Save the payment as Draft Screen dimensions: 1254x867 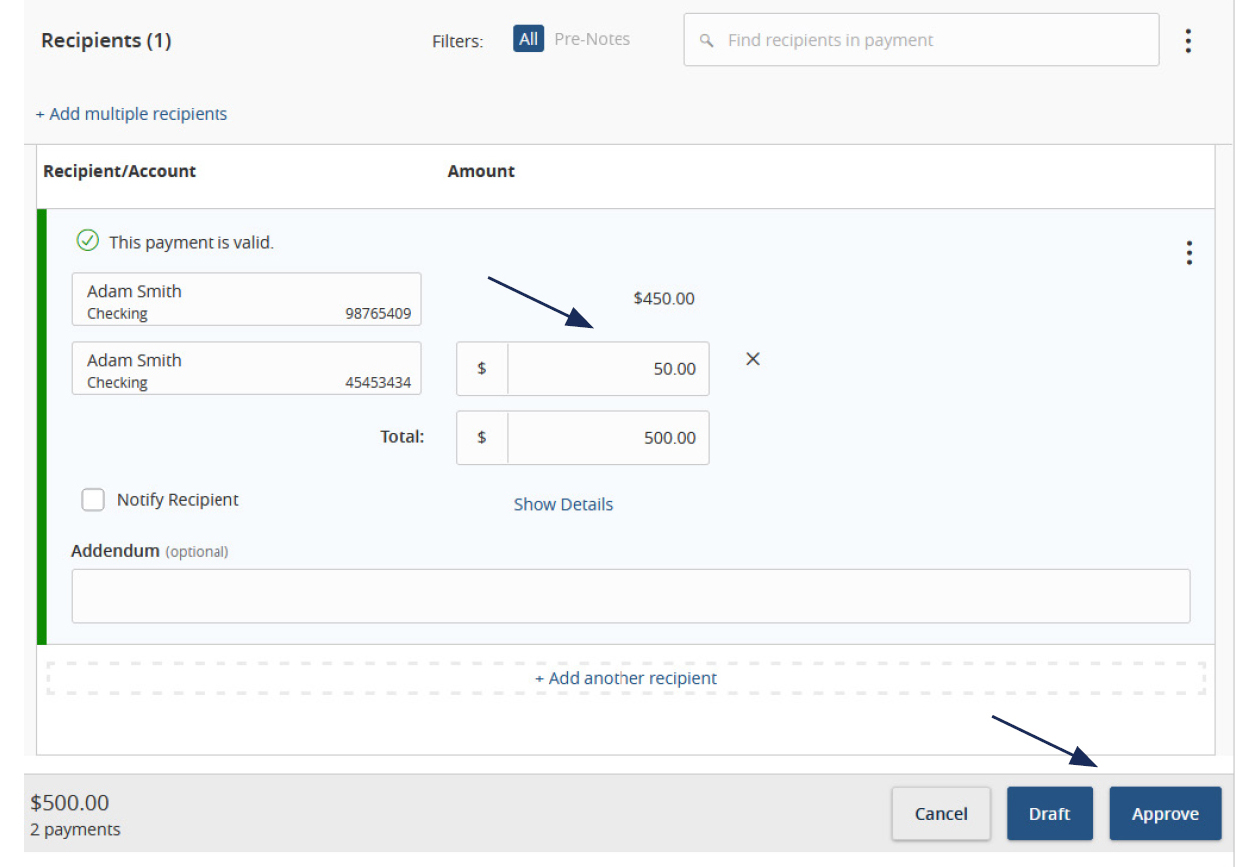[1050, 813]
